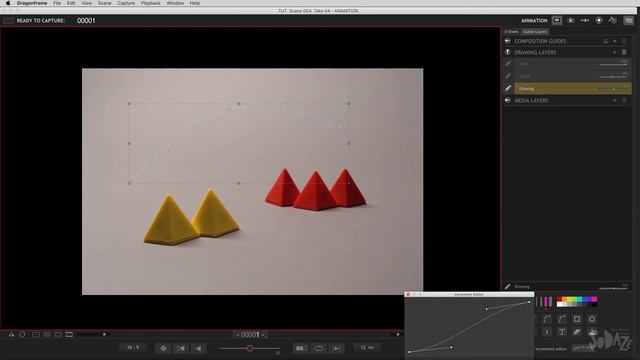Open the Dragonframe application menu

32,3
